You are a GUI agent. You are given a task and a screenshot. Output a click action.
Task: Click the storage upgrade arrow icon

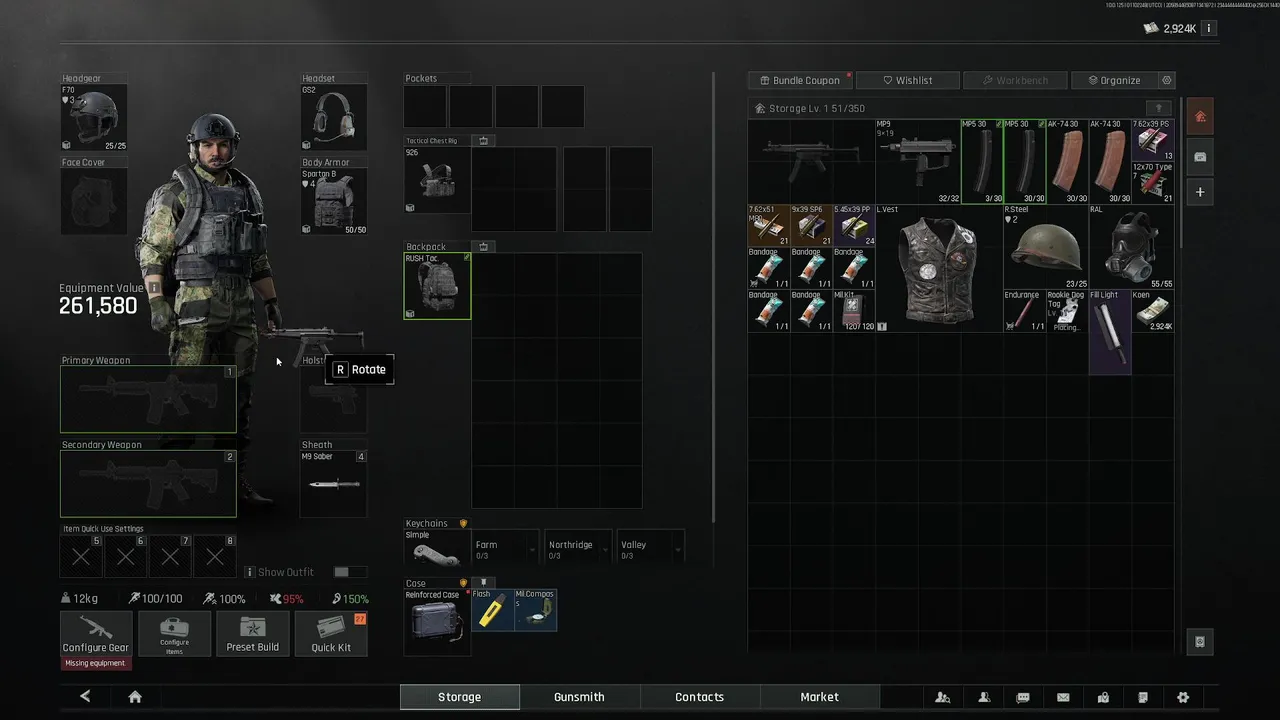pos(1159,108)
